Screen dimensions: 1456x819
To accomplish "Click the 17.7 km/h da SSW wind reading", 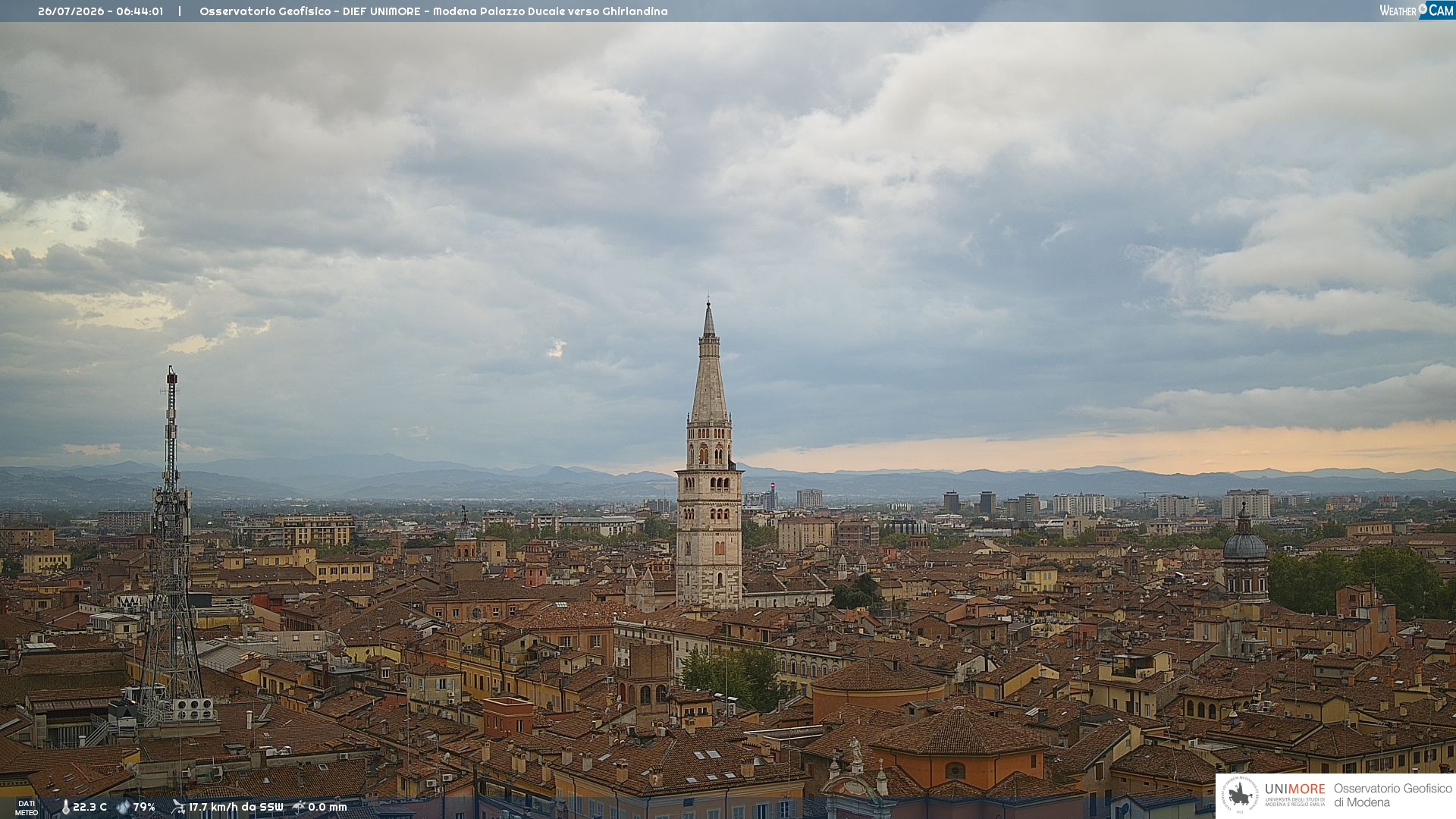I will 236,808.
